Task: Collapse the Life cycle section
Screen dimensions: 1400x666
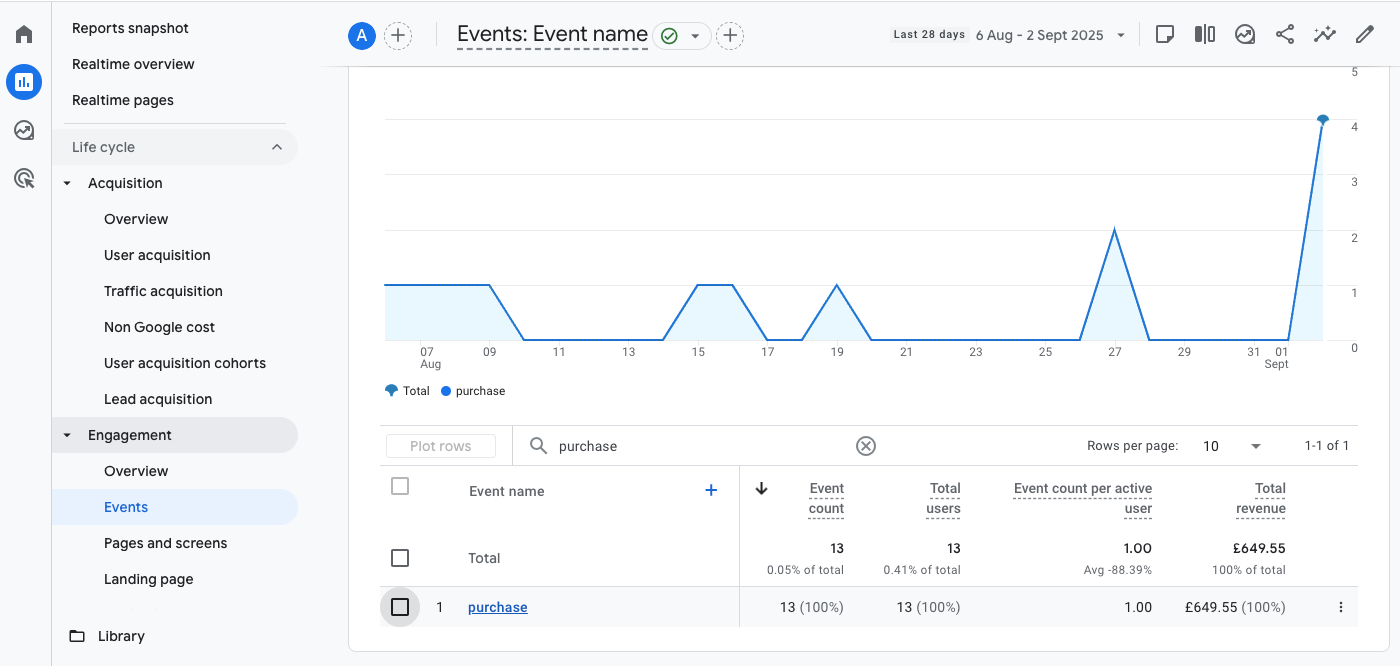Action: 277,146
